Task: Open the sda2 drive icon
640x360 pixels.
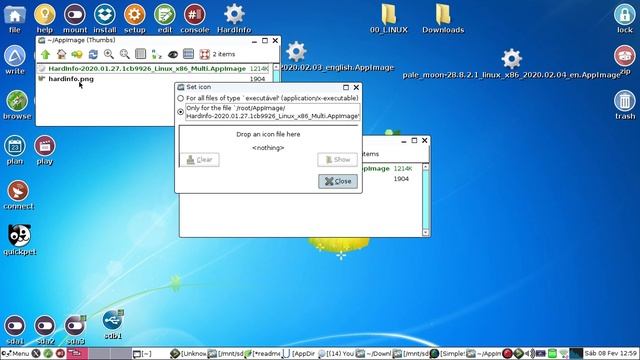Action: click(45, 330)
